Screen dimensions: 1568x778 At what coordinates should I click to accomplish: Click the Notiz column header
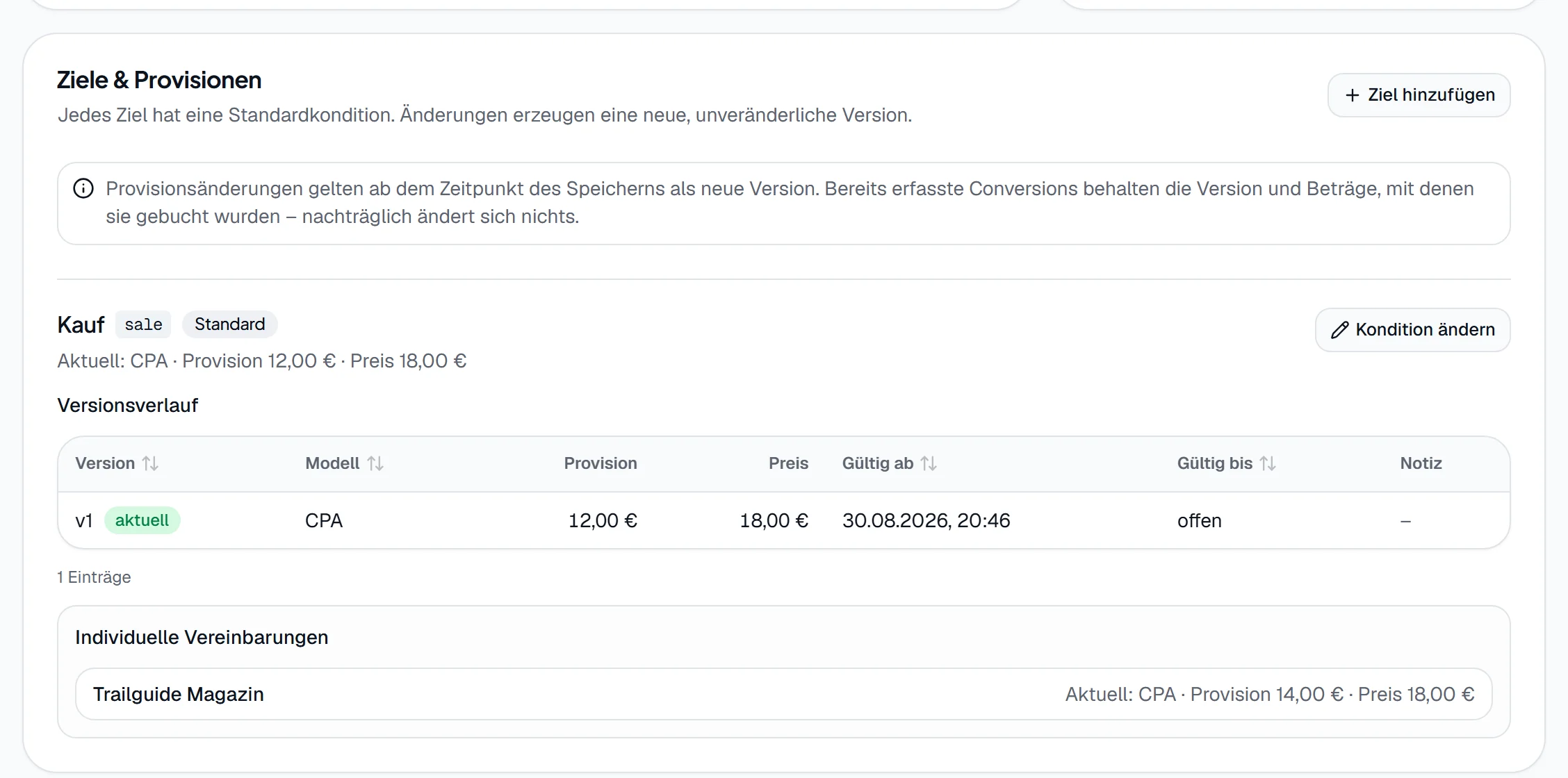click(1421, 463)
